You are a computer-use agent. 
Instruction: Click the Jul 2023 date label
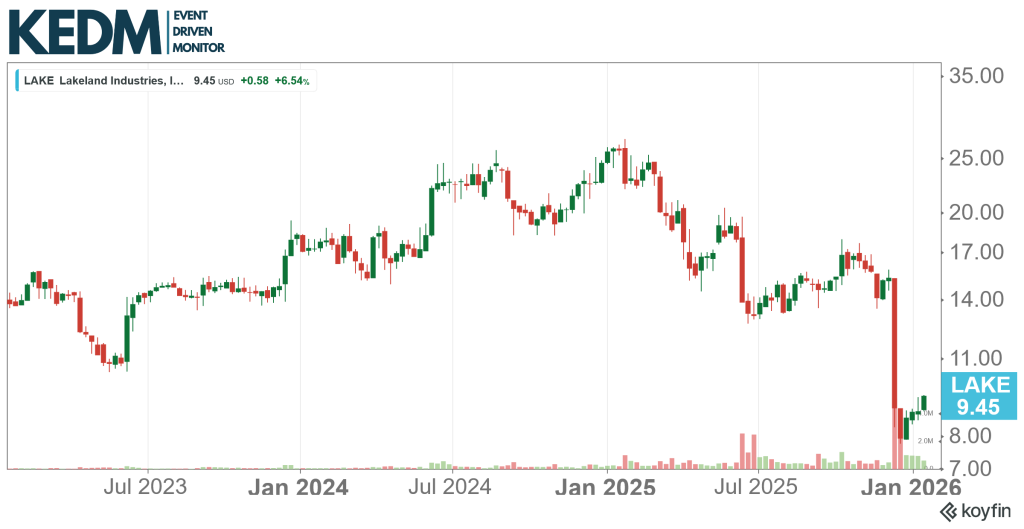146,488
